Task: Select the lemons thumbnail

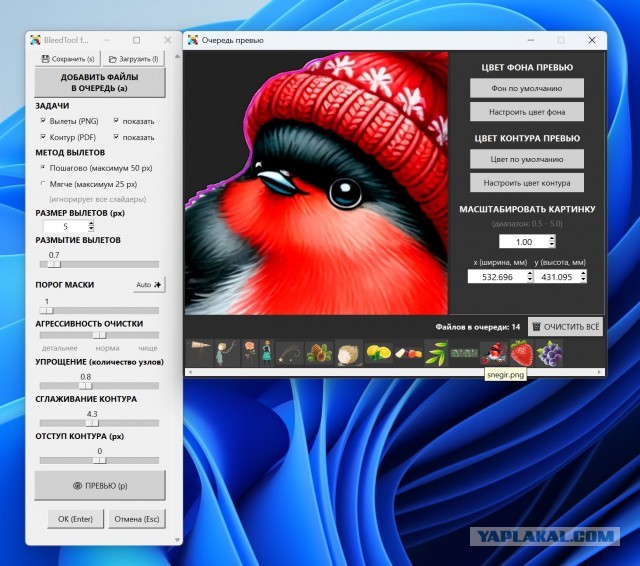Action: (x=378, y=353)
